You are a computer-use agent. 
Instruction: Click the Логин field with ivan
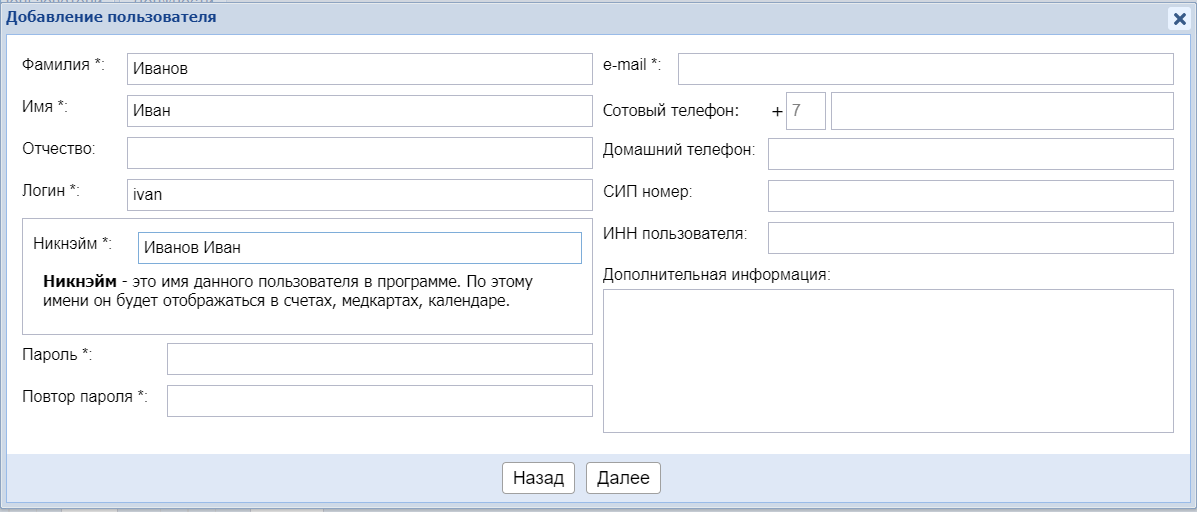click(x=359, y=195)
